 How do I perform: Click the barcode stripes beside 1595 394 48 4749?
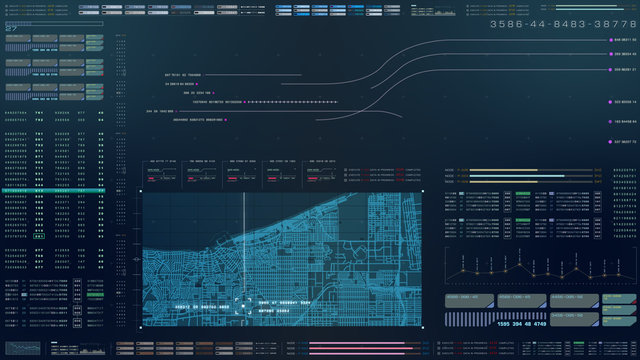[x=471, y=319]
